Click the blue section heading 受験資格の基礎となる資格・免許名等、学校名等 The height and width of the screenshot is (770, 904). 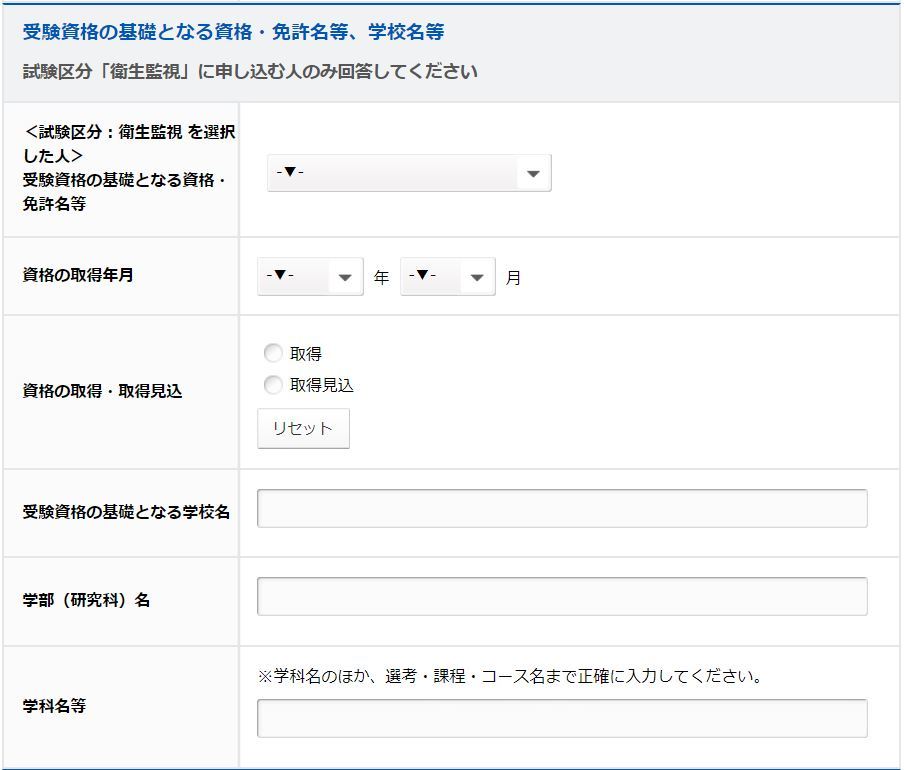(233, 33)
